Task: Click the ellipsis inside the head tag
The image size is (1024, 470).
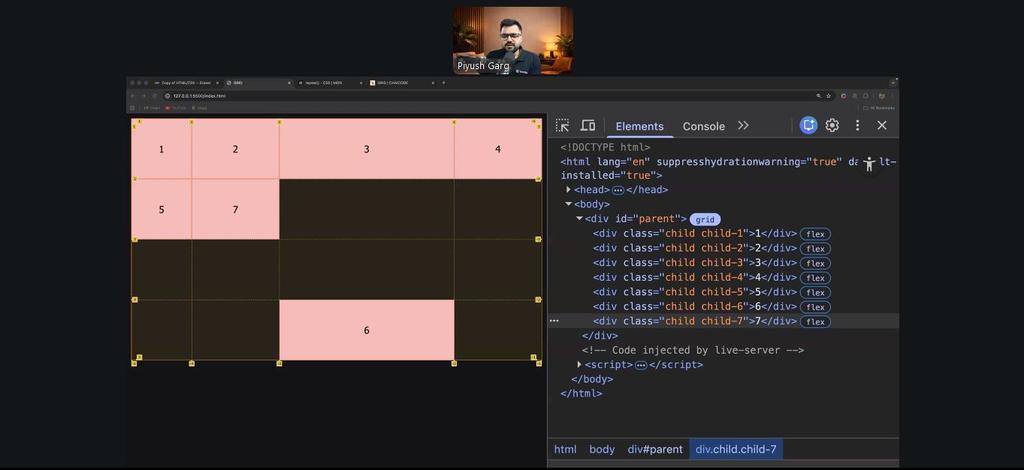Action: 618,190
